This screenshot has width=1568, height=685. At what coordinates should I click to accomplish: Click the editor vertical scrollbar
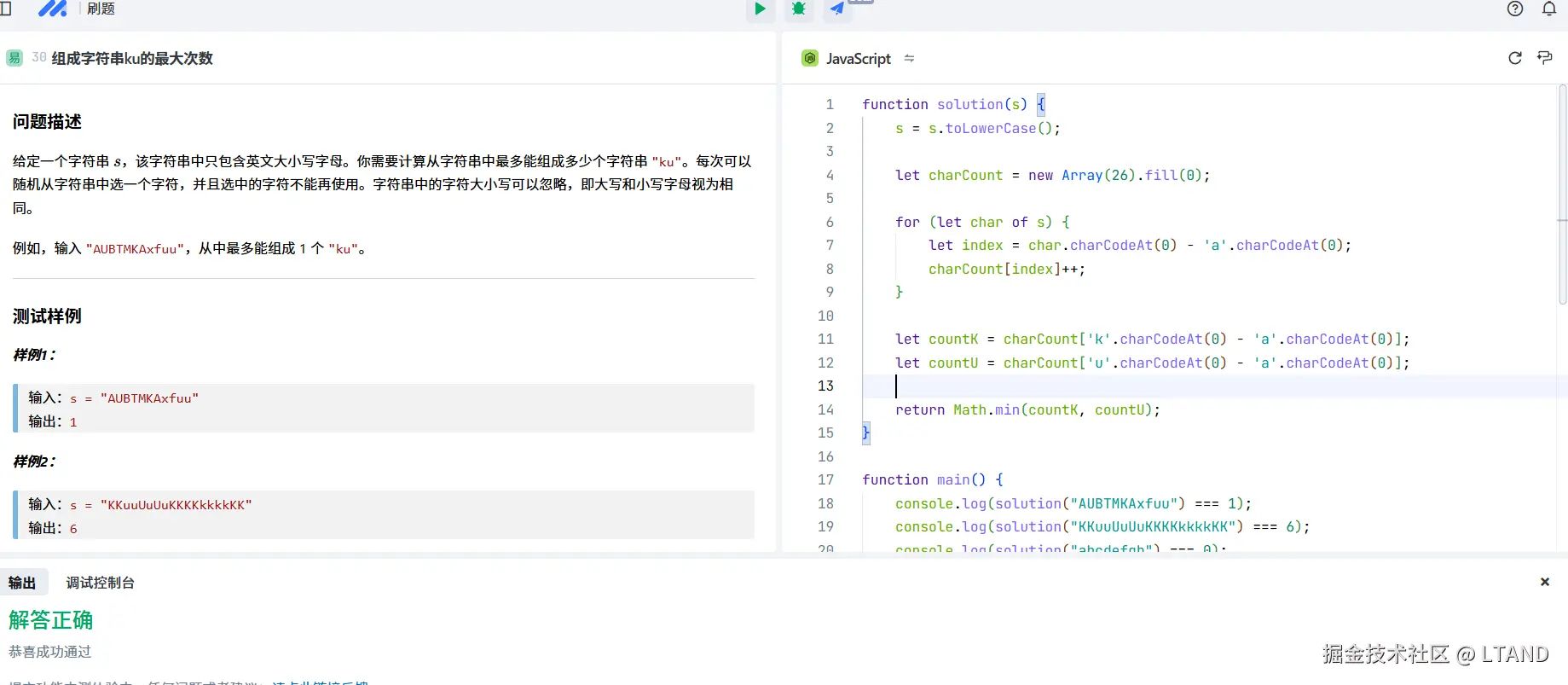pyautogui.click(x=1562, y=194)
